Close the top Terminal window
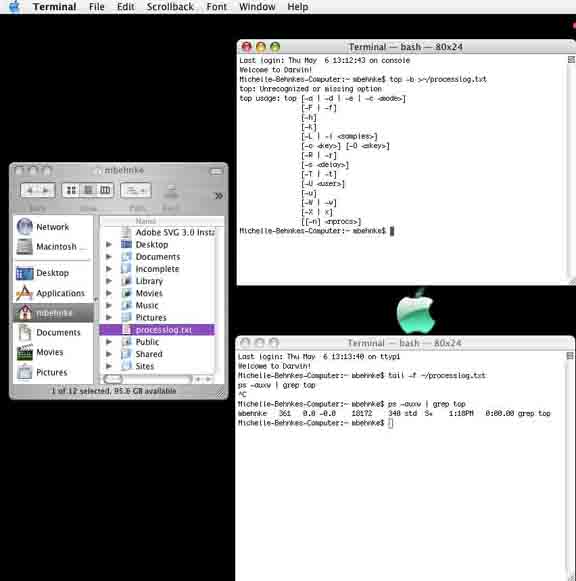This screenshot has width=576, height=581. (x=247, y=47)
